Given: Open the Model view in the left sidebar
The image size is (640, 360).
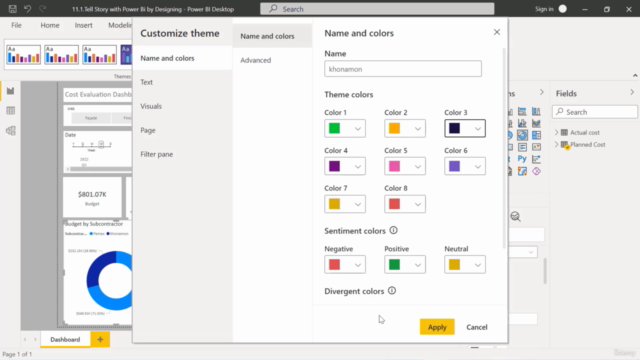Looking at the screenshot, I should click(x=11, y=131).
